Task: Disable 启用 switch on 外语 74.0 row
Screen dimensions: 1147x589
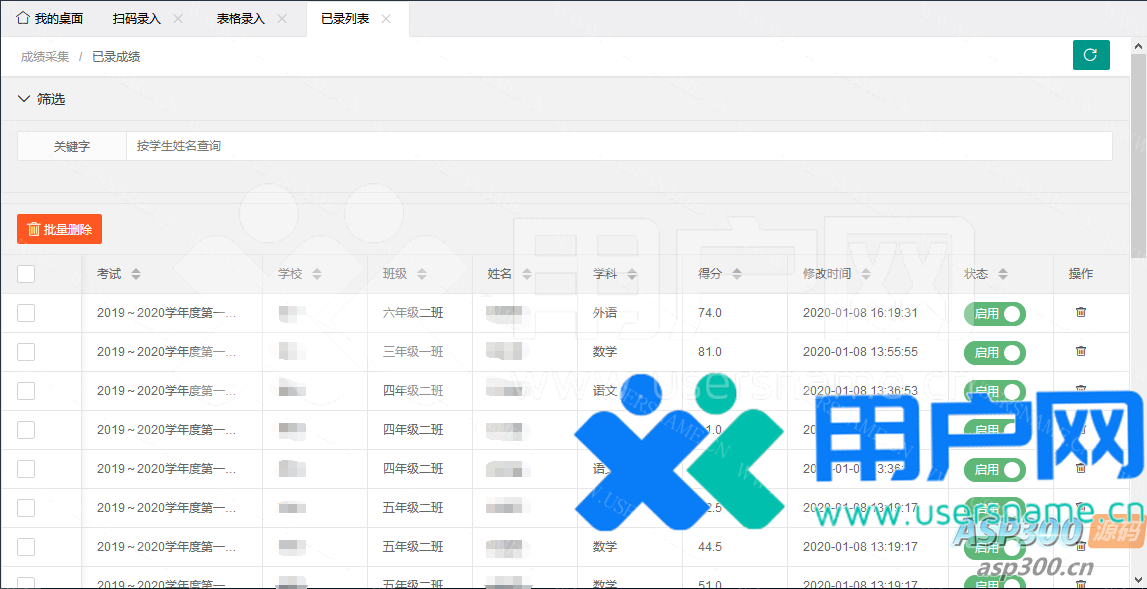Action: click(995, 314)
